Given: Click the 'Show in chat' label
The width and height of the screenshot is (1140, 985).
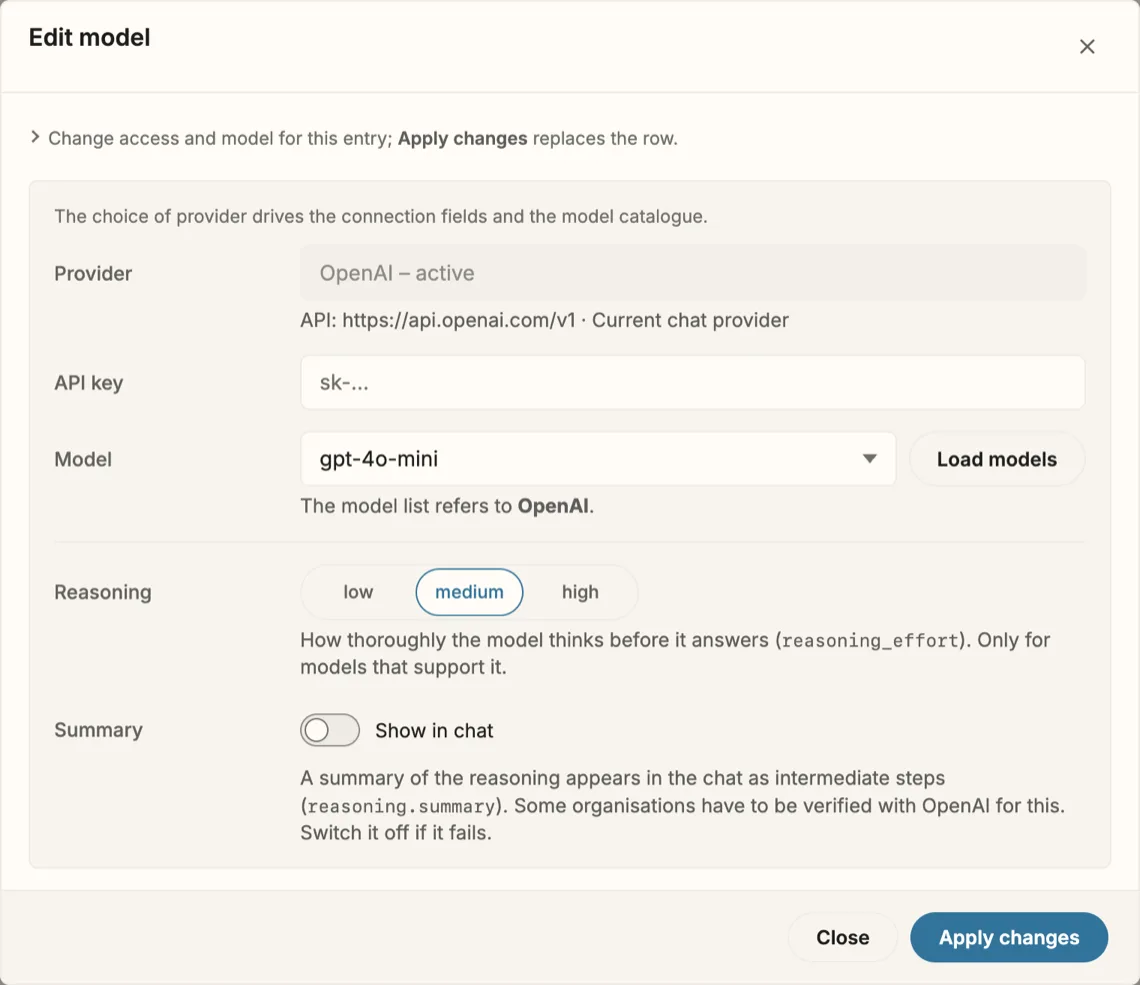Looking at the screenshot, I should pyautogui.click(x=434, y=731).
